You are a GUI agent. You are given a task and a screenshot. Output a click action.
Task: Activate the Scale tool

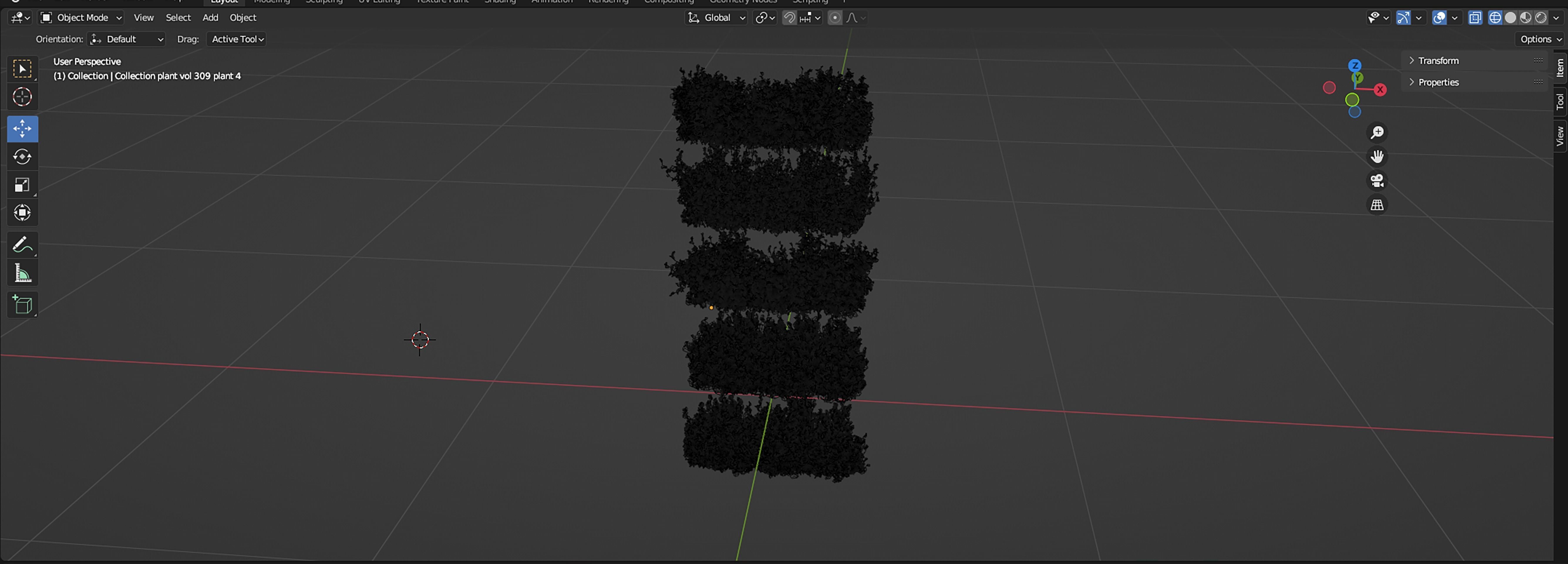coord(23,184)
